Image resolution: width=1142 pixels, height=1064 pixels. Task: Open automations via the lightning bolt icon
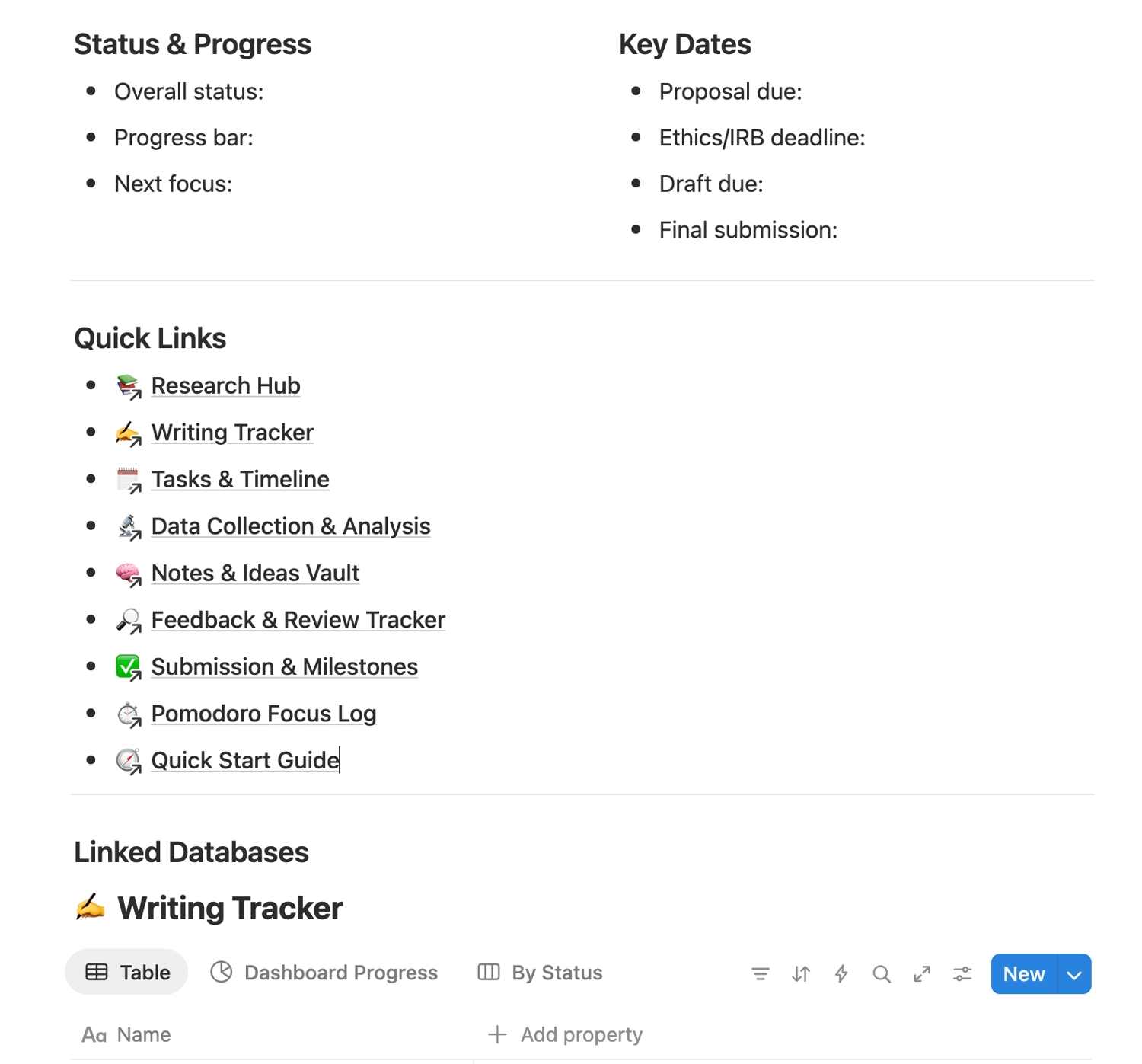click(x=841, y=973)
